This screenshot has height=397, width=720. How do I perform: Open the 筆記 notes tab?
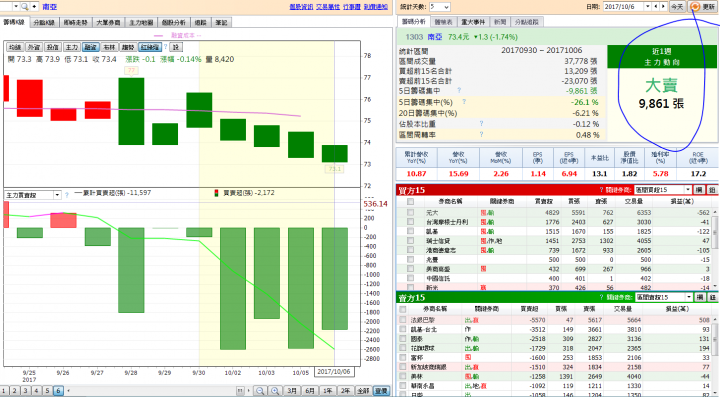[x=221, y=22]
